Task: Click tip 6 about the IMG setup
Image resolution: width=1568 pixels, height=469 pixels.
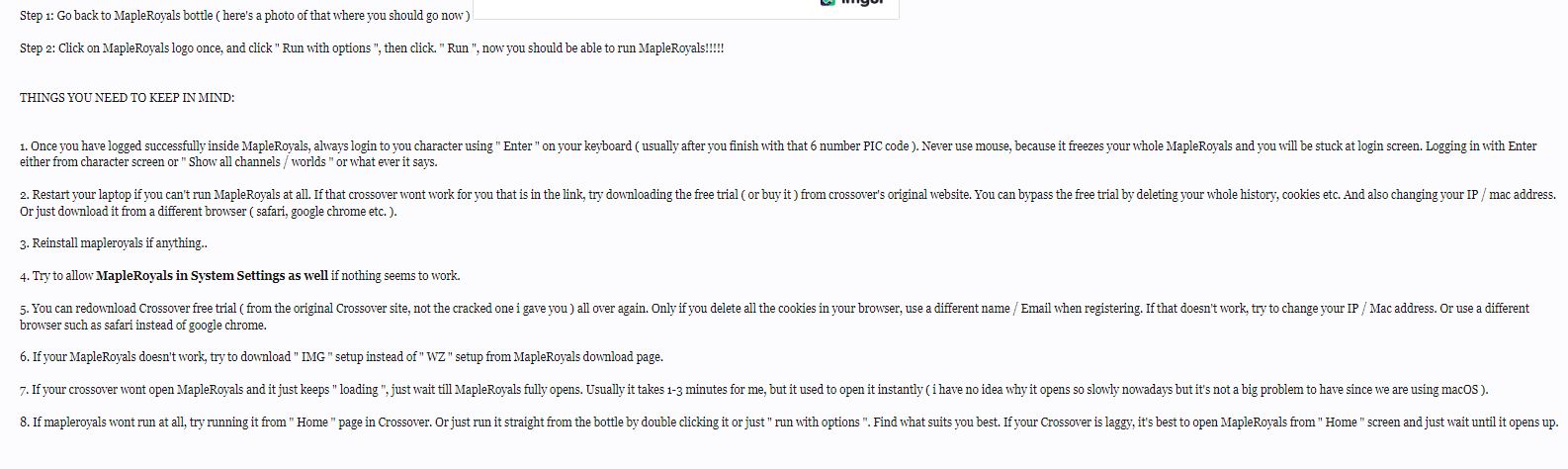Action: click(341, 357)
